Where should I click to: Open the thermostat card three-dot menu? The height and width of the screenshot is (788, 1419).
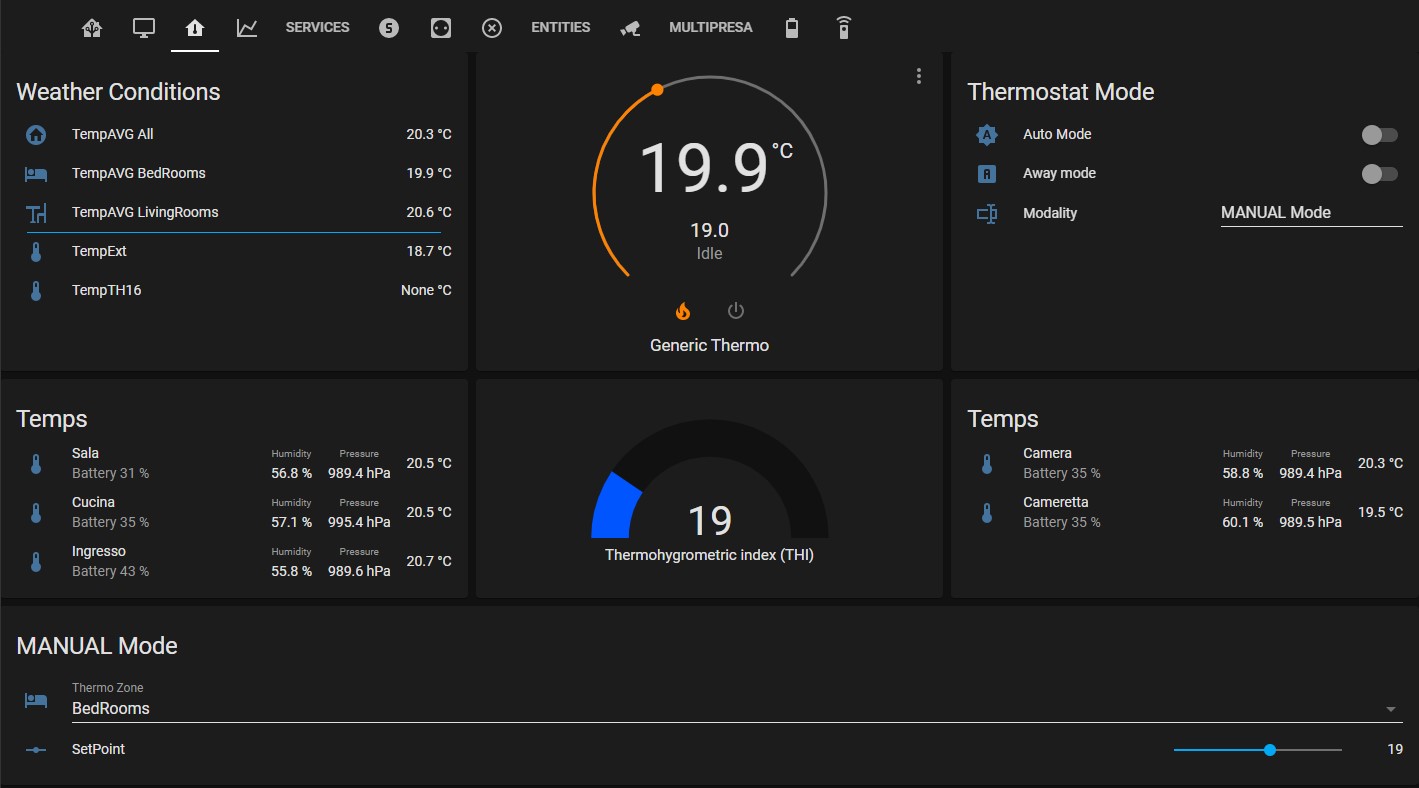coord(919,76)
